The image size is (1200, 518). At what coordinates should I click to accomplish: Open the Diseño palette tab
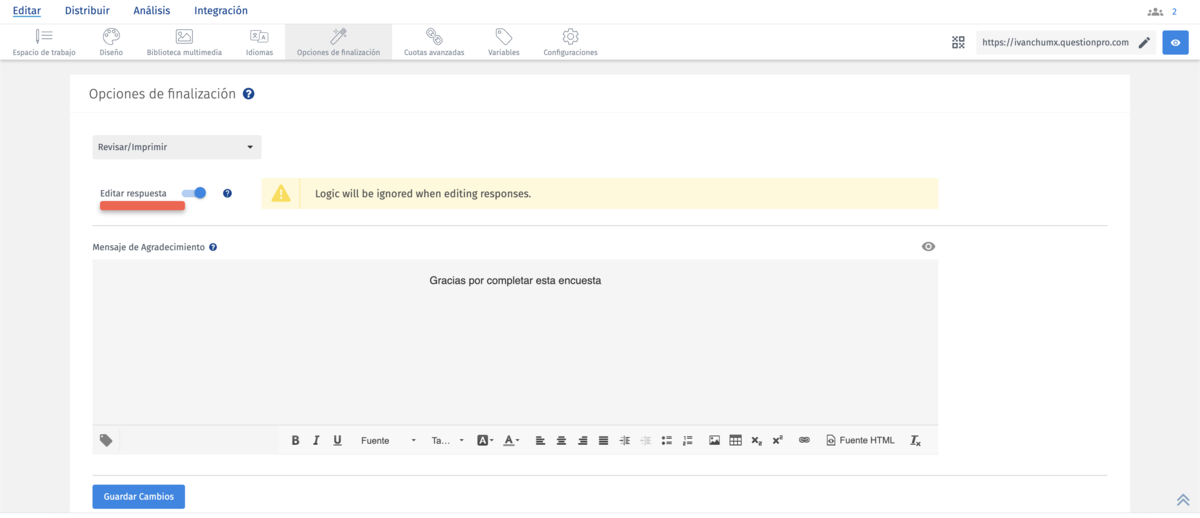(112, 42)
